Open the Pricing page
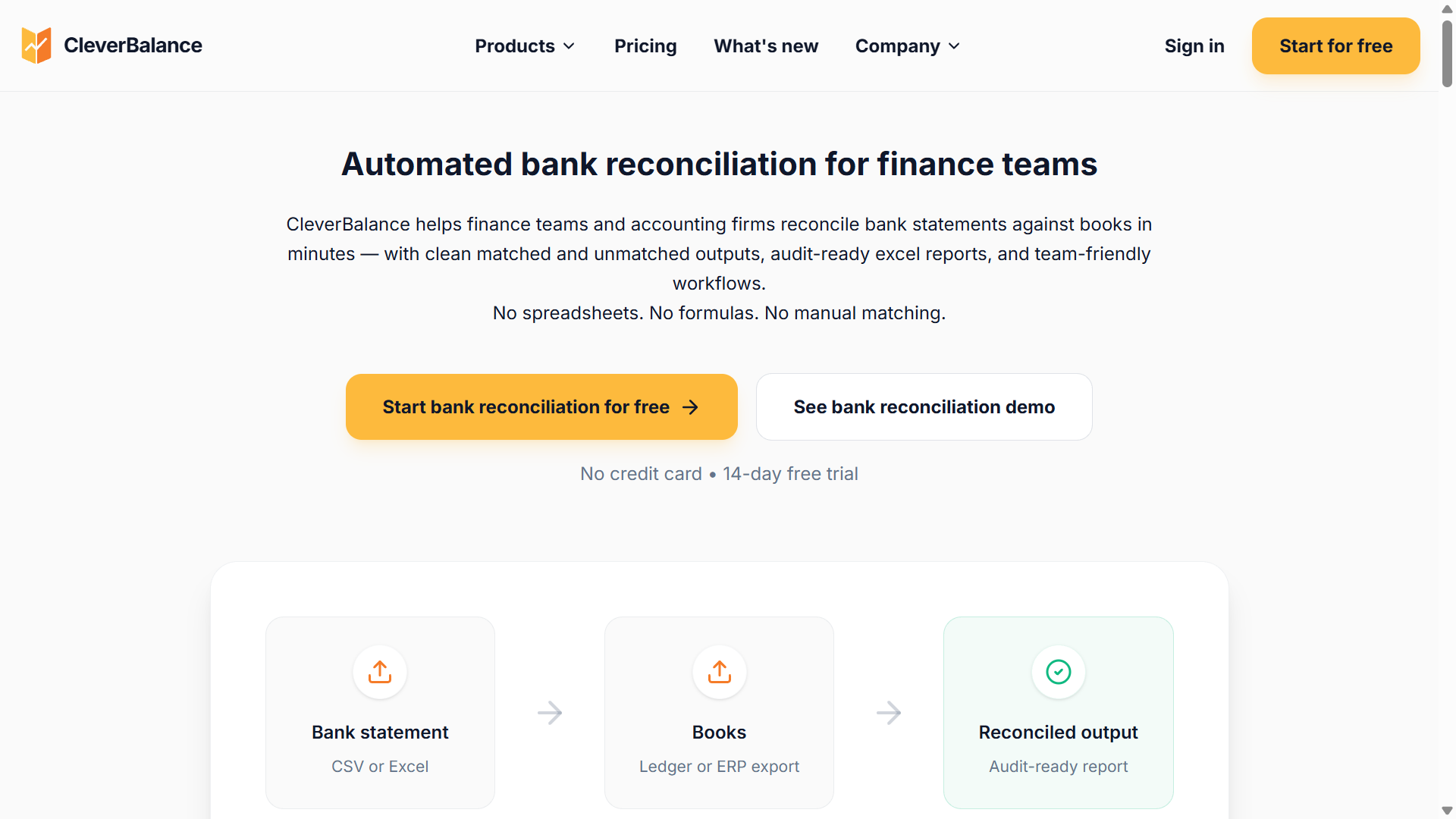This screenshot has width=1456, height=819. coord(645,45)
